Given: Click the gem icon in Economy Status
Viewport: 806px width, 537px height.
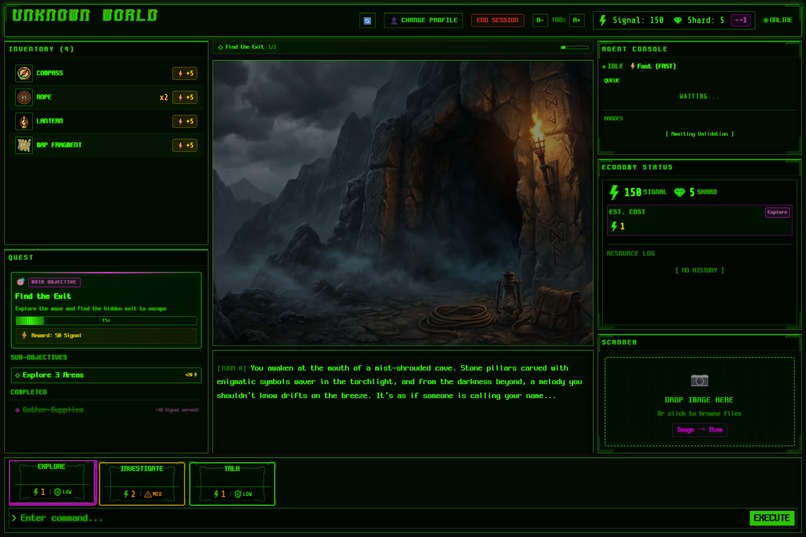Looking at the screenshot, I should (x=680, y=192).
